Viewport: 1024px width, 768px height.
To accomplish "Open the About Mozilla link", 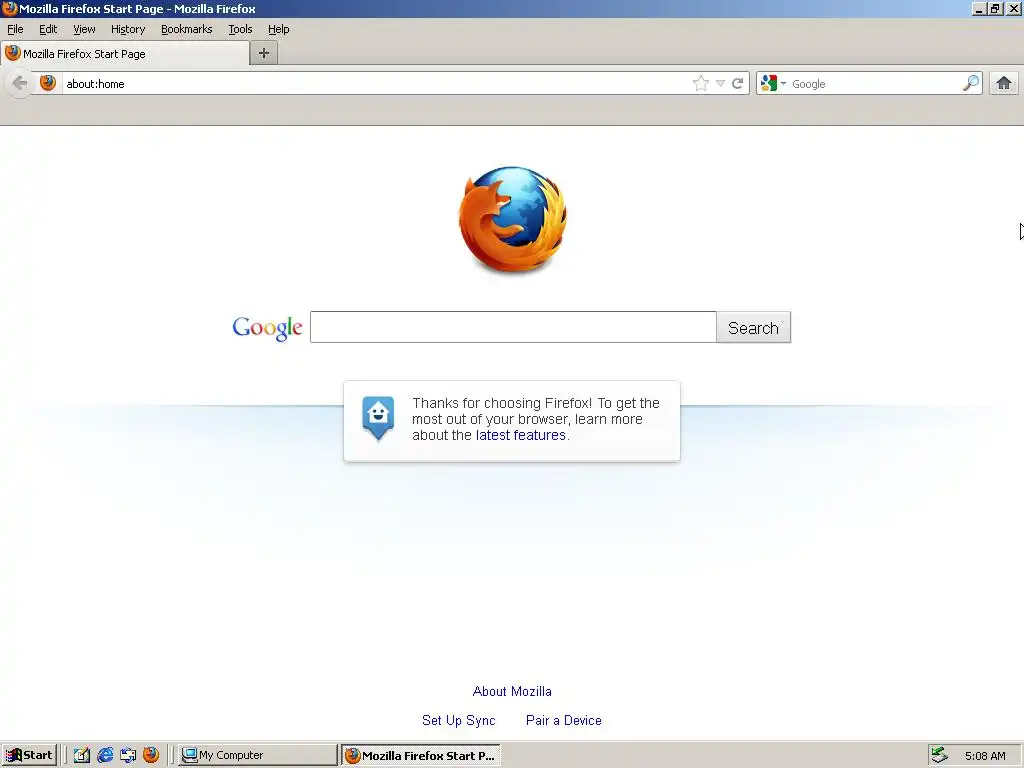I will tap(512, 691).
